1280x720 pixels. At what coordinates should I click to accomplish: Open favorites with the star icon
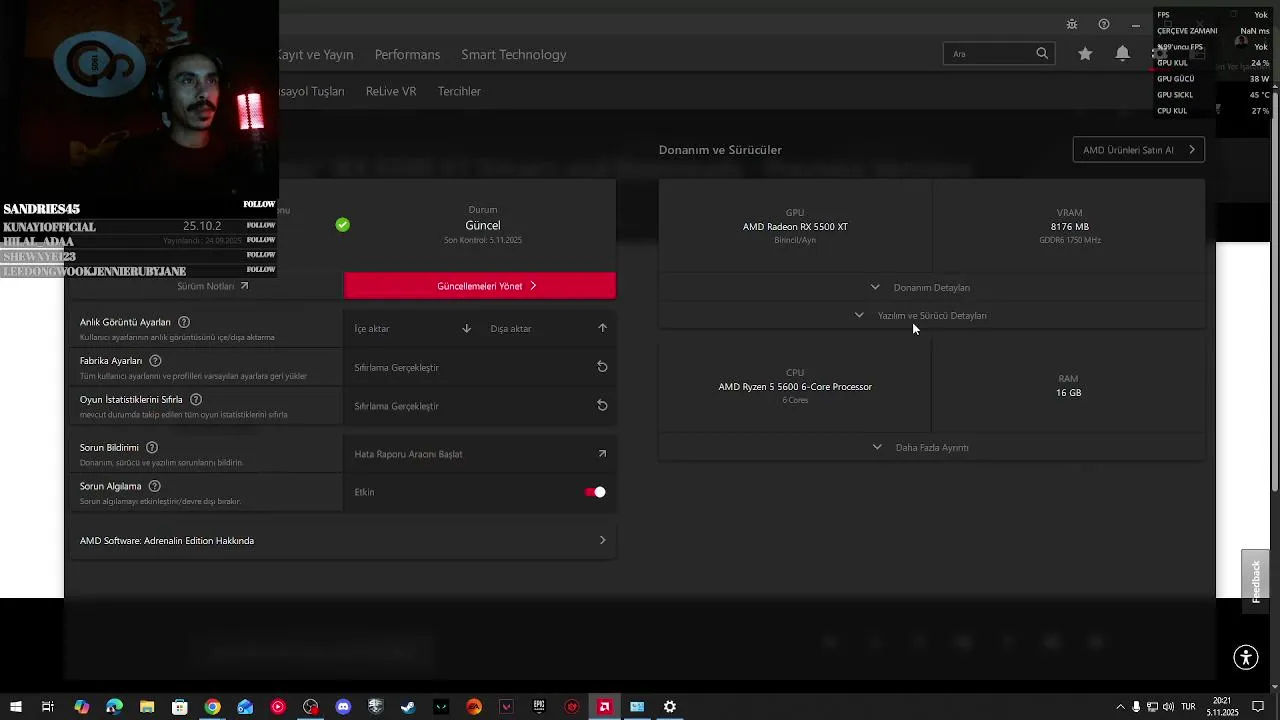tap(1085, 54)
